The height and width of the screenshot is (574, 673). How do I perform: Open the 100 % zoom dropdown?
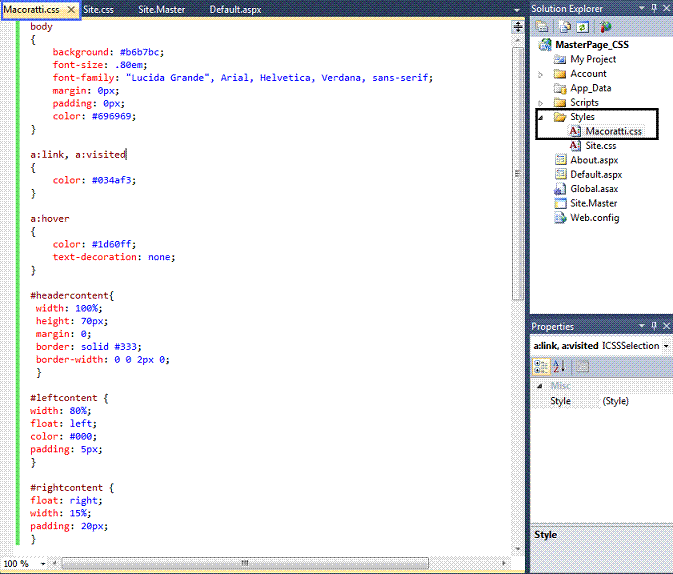point(41,564)
